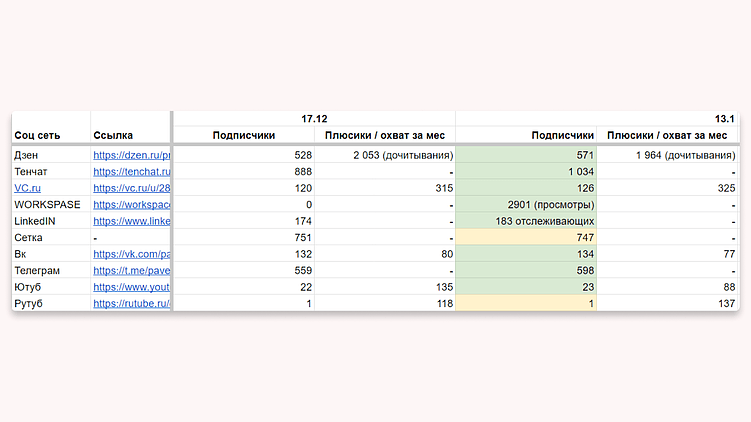Select the yellow cell with value 747
This screenshot has height=422, width=751.
526,238
